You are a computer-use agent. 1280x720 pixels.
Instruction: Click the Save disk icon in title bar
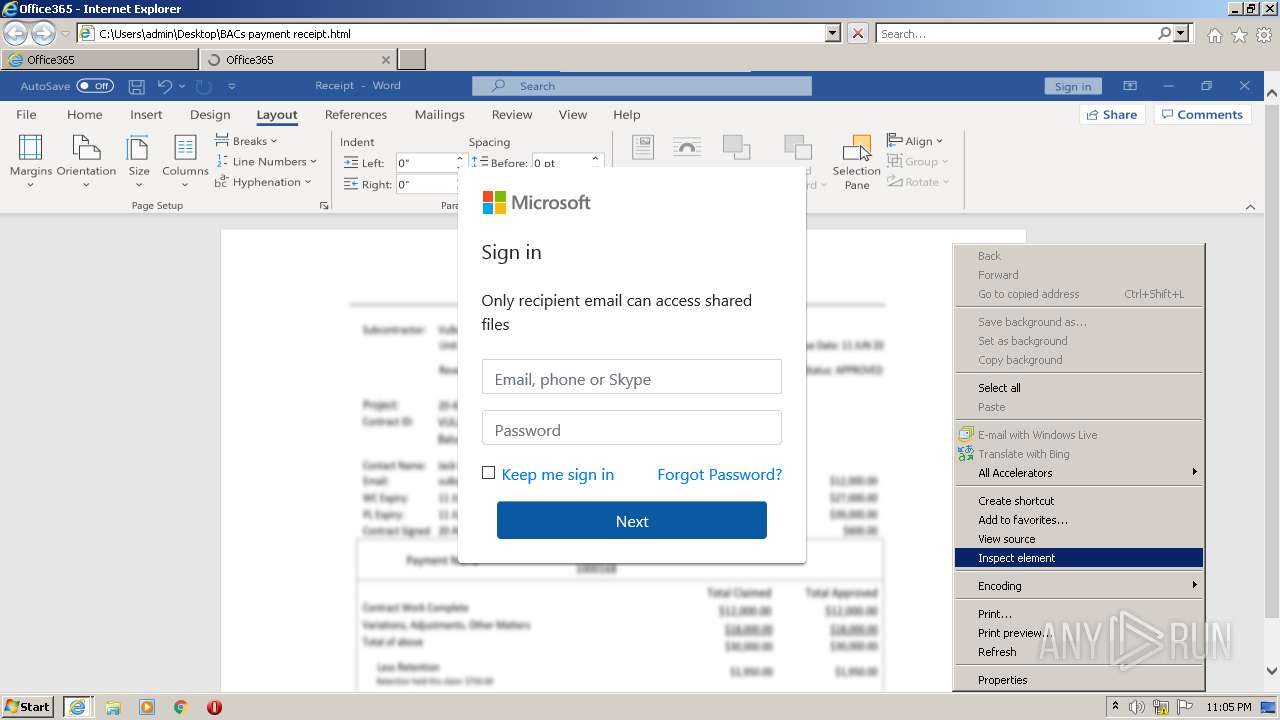(x=137, y=86)
